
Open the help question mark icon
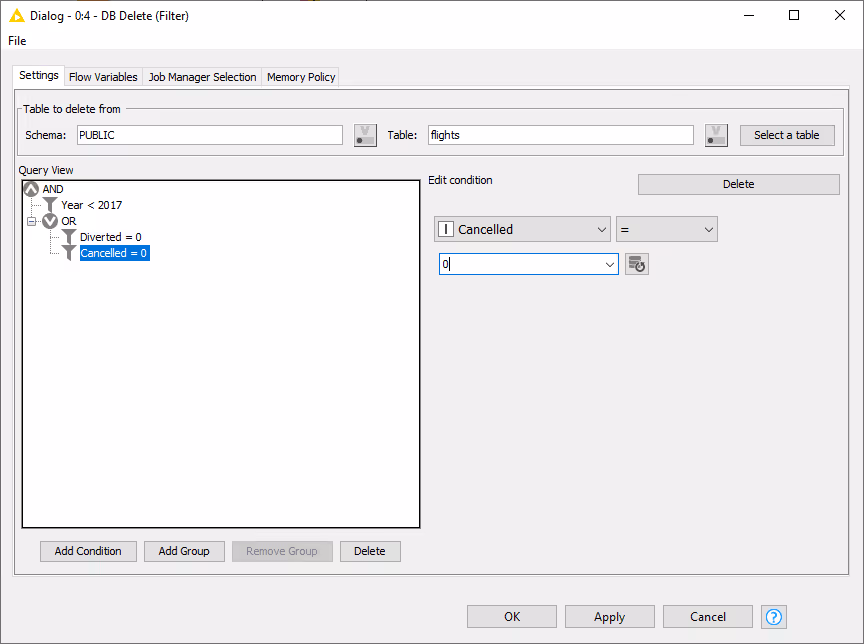pos(773,616)
